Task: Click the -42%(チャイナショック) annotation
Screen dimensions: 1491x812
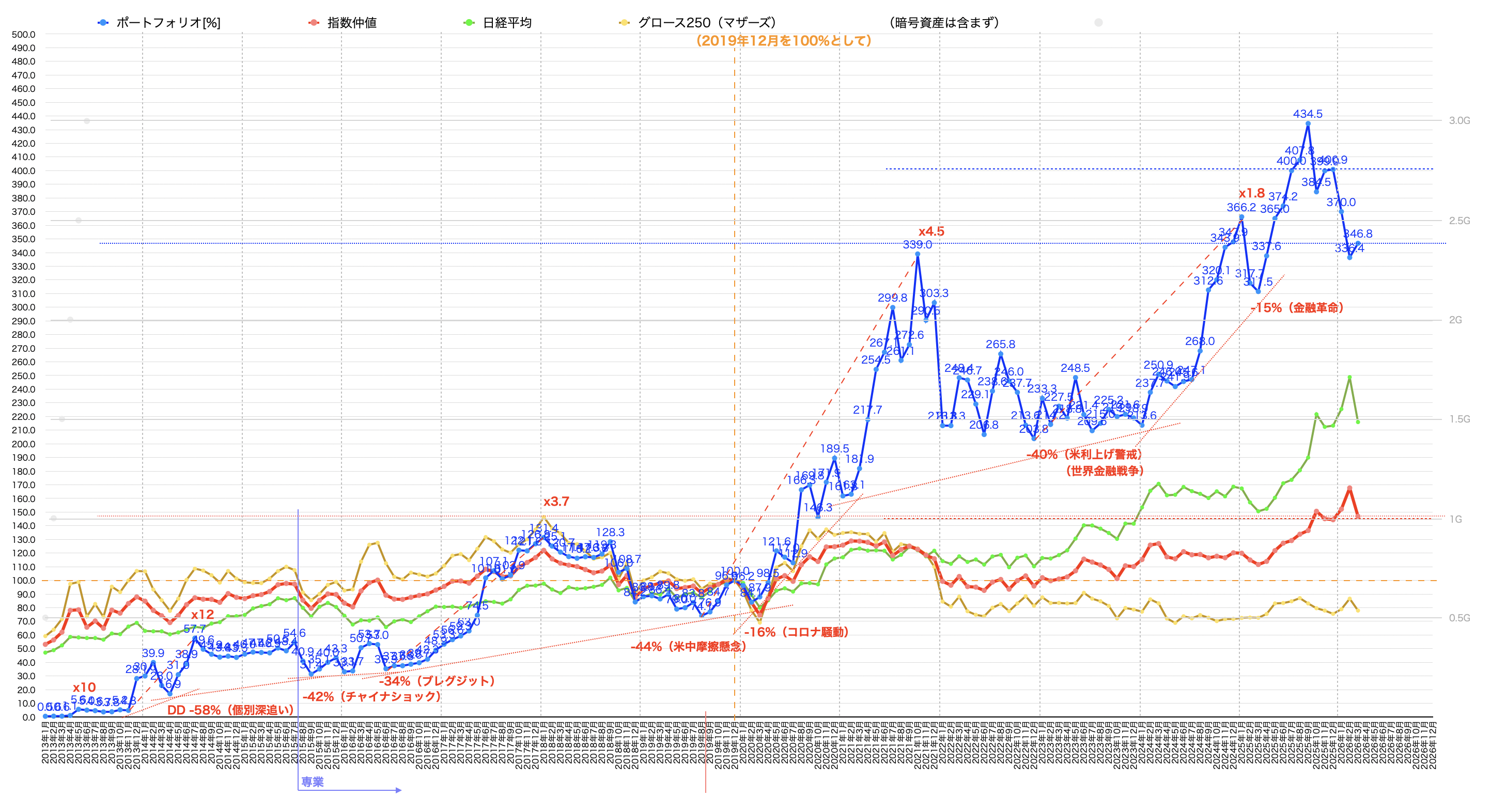Action: 371,696
